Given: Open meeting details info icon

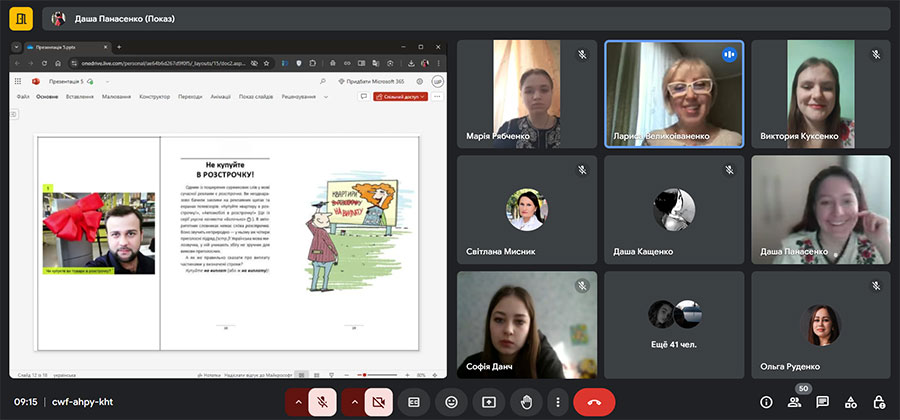Looking at the screenshot, I should tap(766, 402).
